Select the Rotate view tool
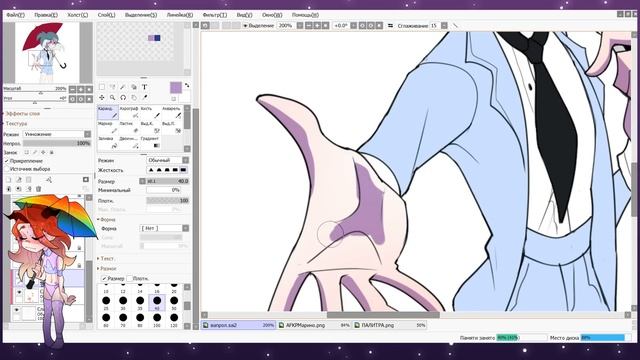This screenshot has width=640, height=360. point(123,98)
